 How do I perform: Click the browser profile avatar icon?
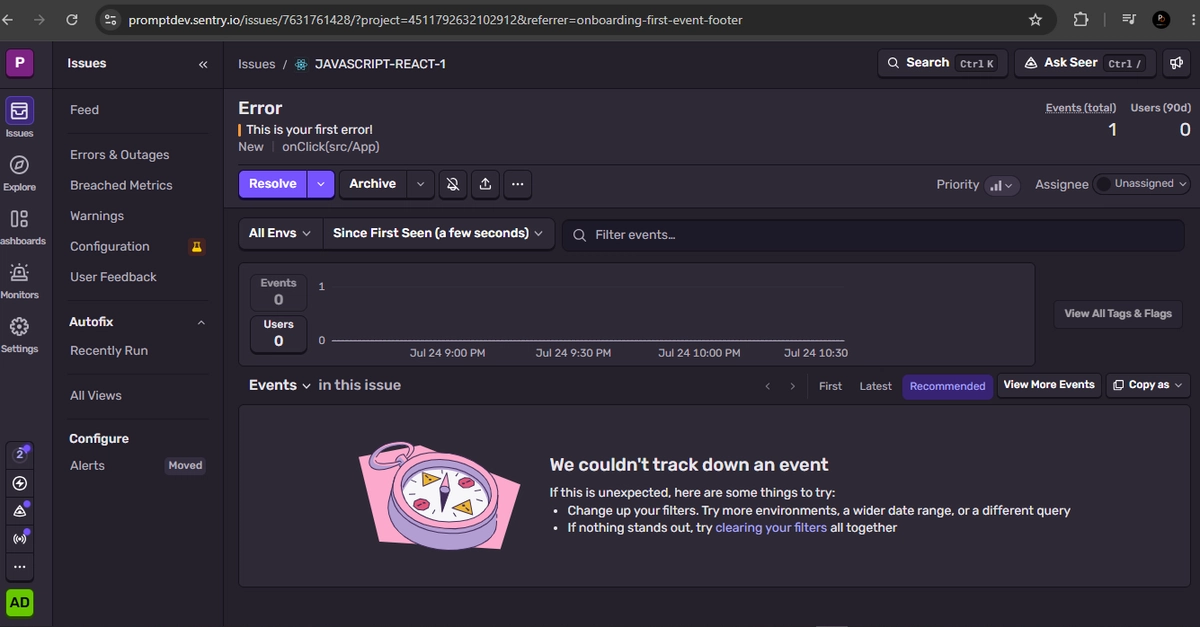[x=1161, y=19]
